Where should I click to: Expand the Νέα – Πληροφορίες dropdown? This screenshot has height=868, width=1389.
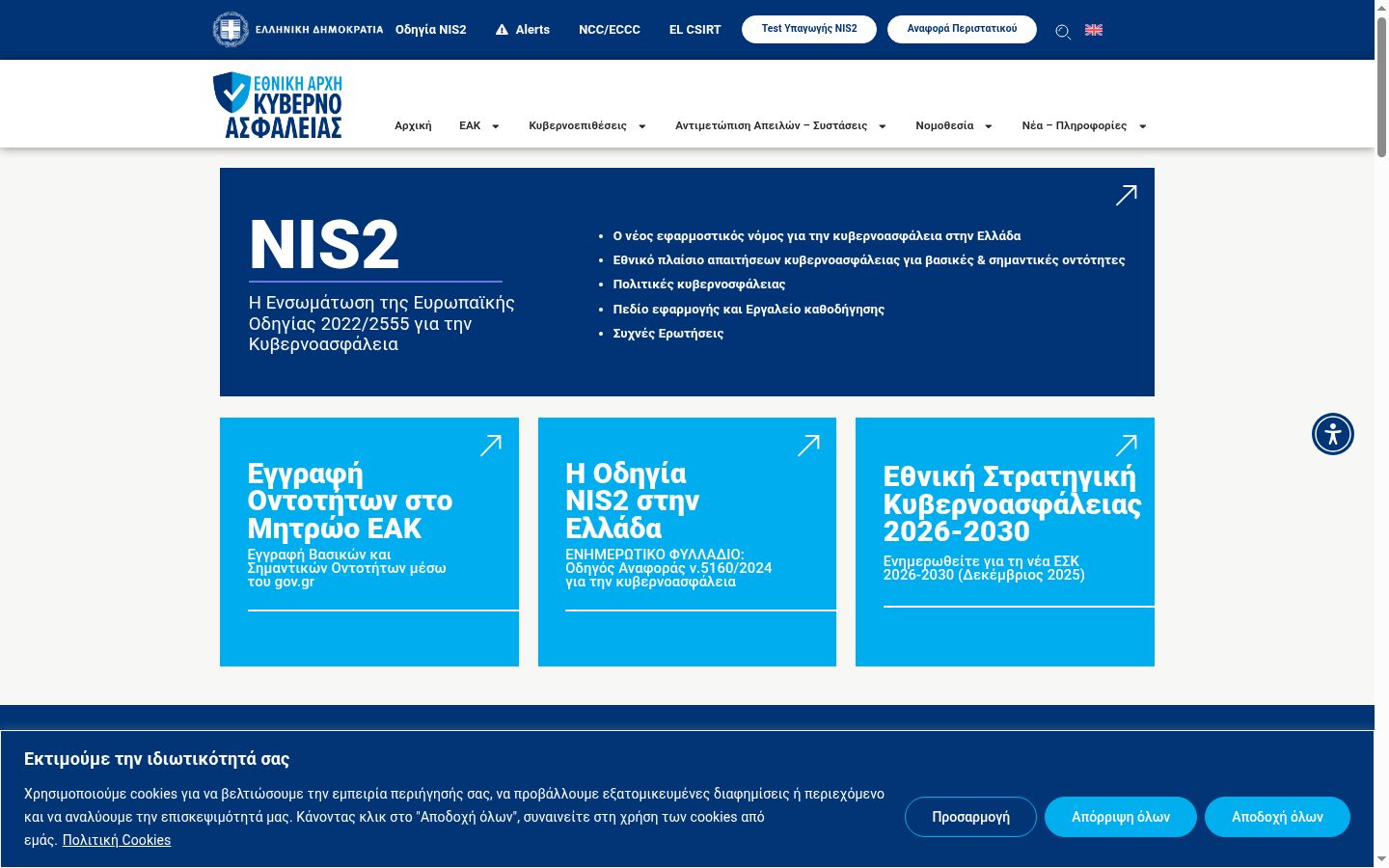1143,126
